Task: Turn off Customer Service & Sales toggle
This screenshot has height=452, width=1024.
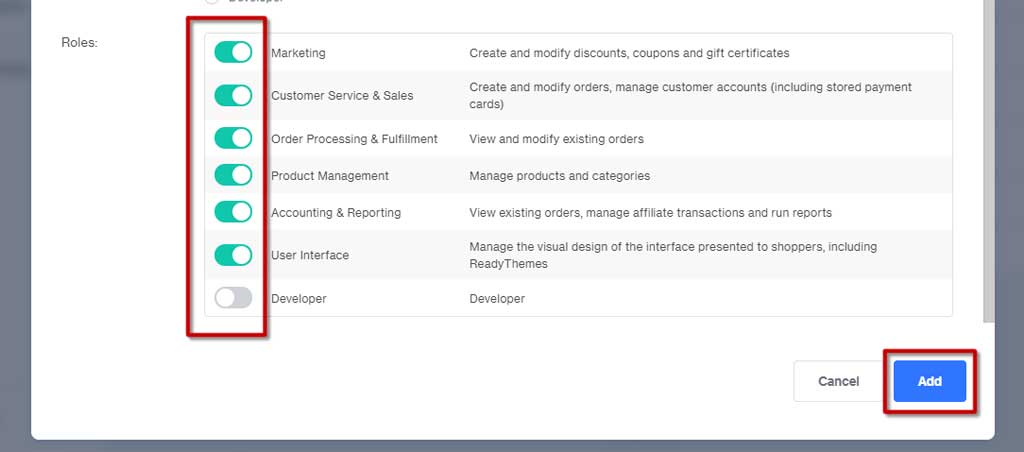Action: click(x=233, y=95)
